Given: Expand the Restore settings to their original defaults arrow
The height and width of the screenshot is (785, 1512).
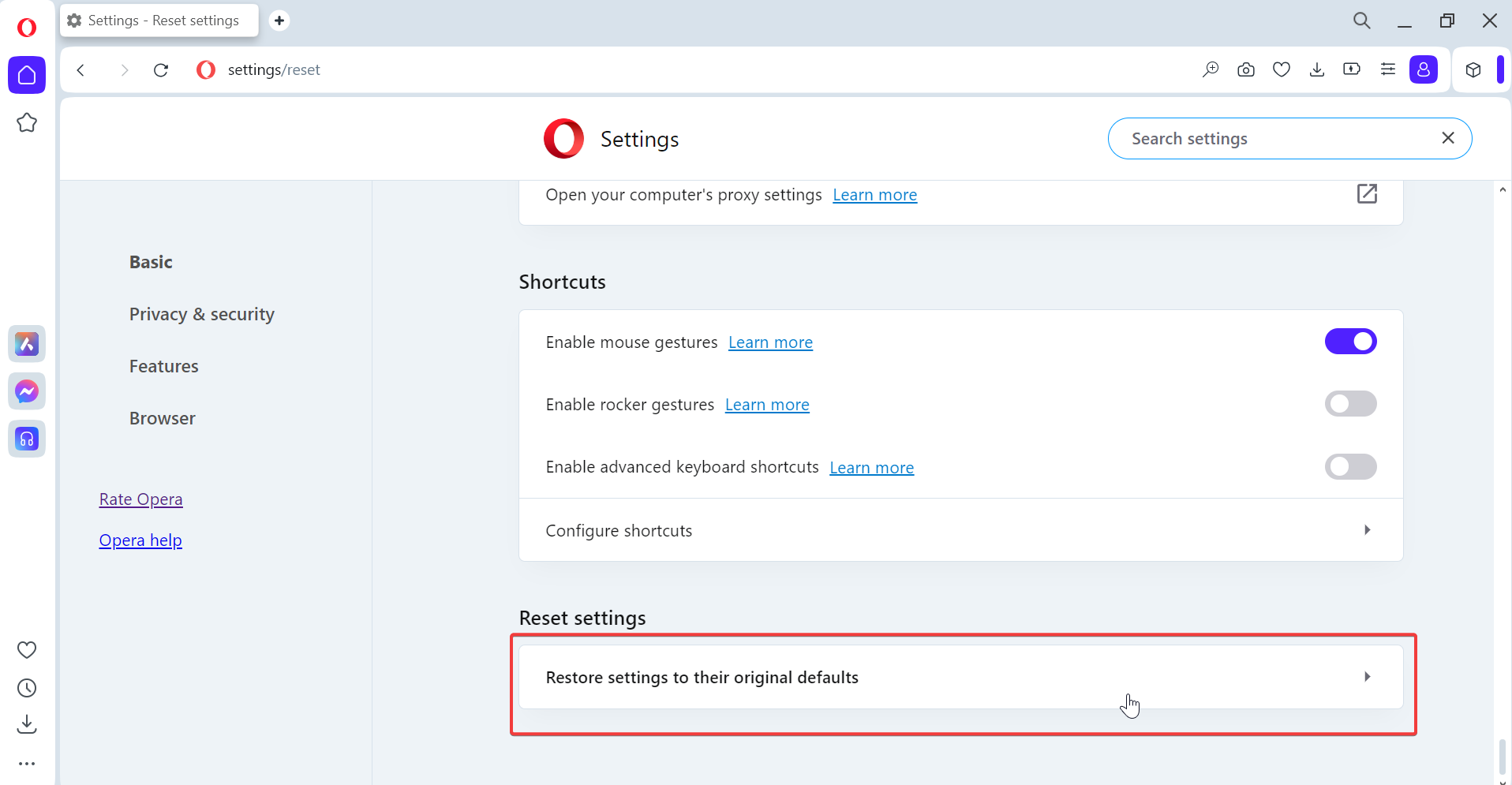Looking at the screenshot, I should (x=1368, y=677).
